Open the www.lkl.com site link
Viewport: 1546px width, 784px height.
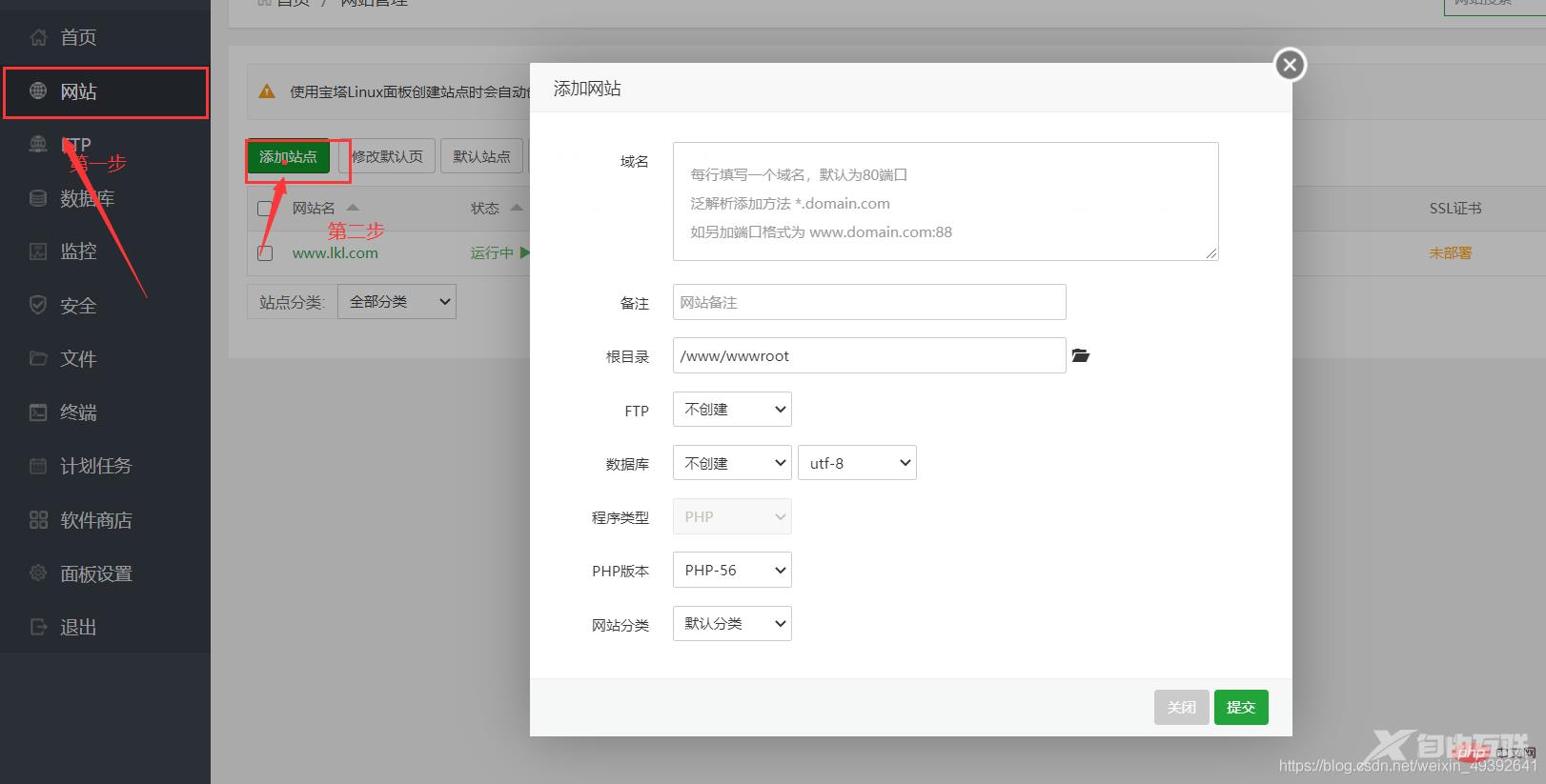tap(336, 253)
